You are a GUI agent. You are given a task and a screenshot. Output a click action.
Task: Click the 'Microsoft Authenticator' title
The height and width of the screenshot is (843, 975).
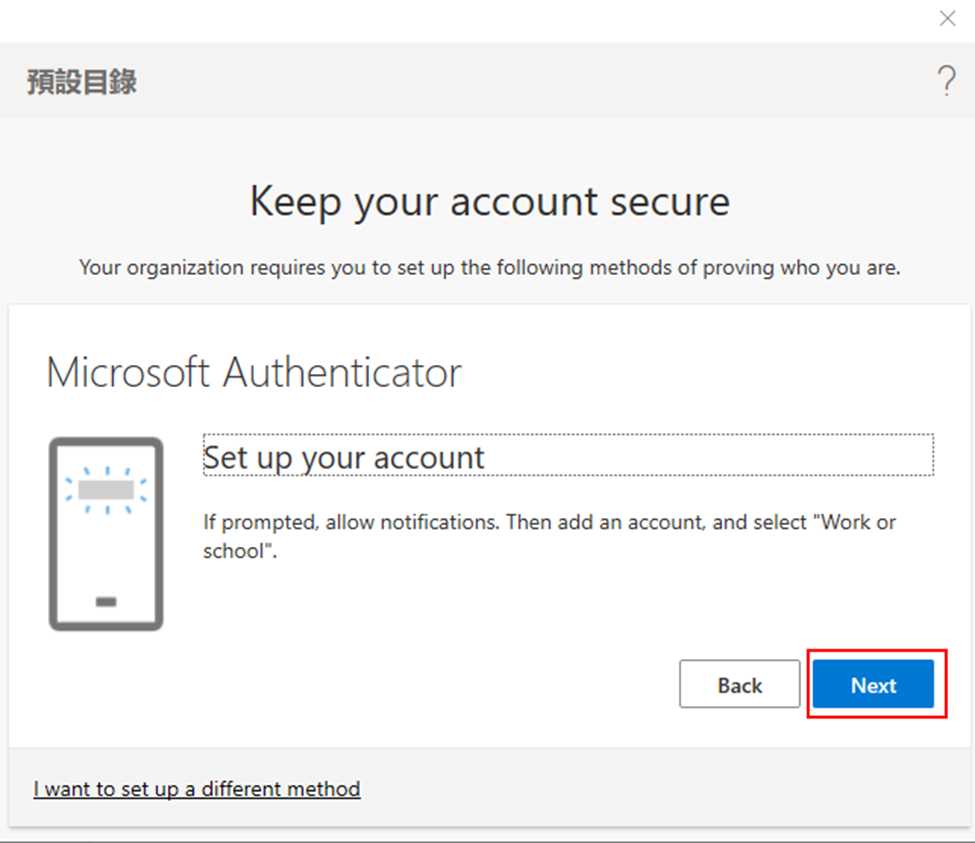(x=254, y=373)
